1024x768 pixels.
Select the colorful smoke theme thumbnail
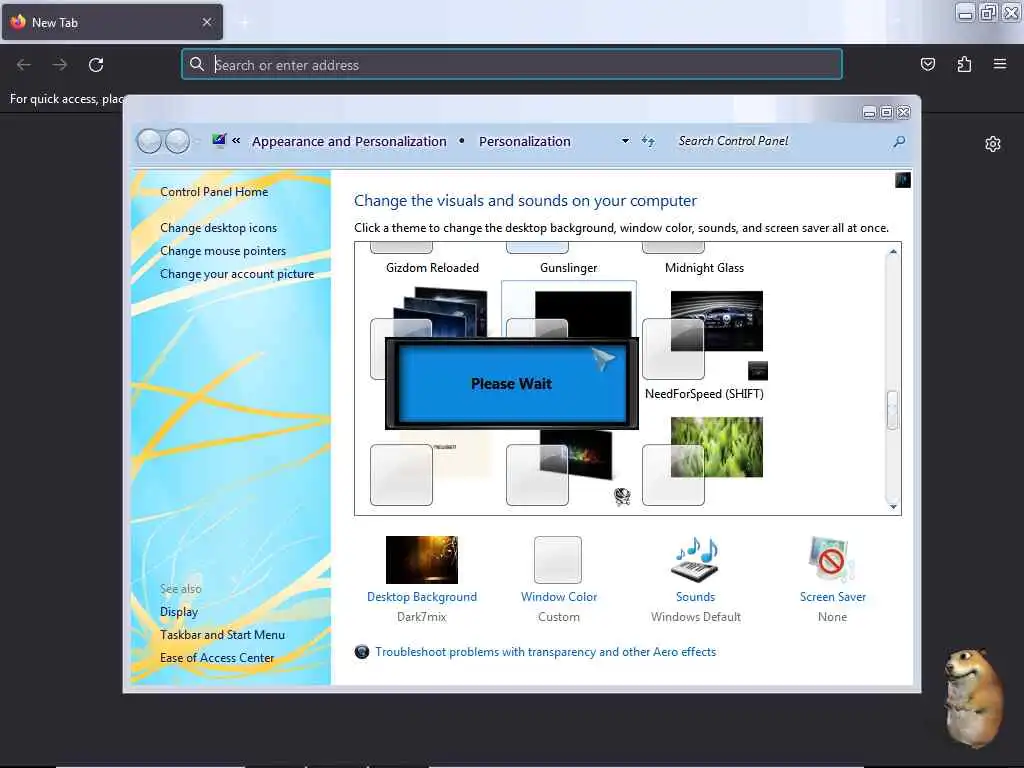(x=576, y=455)
